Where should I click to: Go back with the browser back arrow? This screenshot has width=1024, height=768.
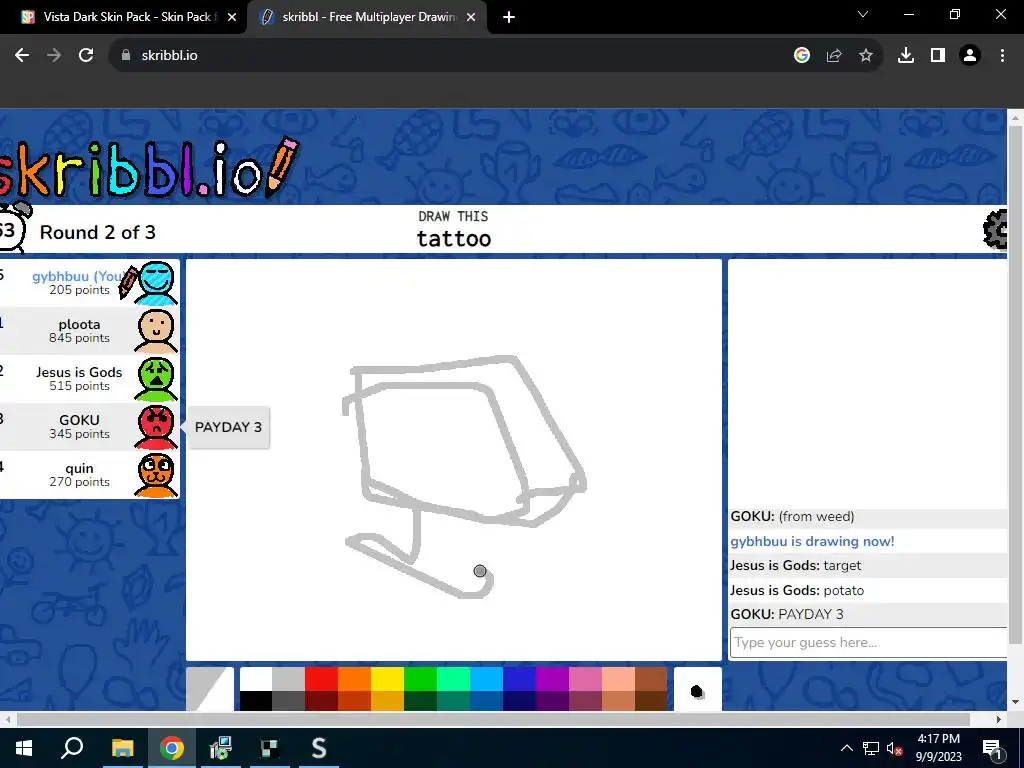tap(22, 56)
